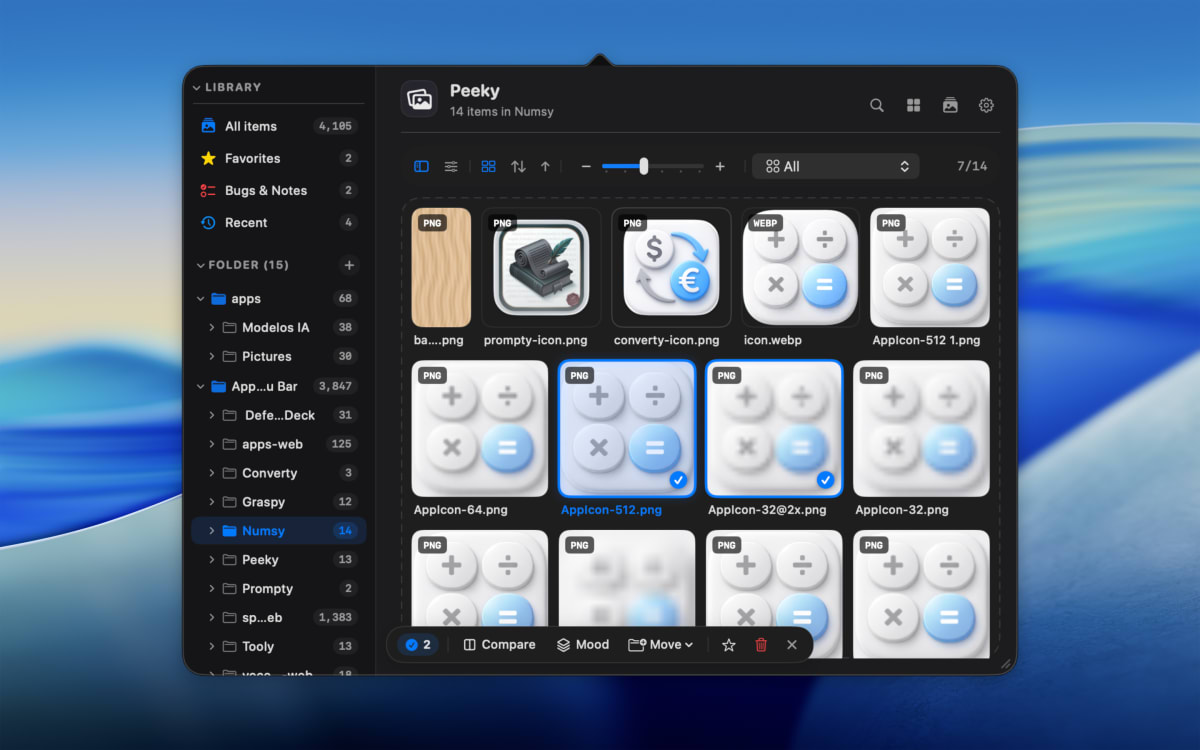
Task: Click the ascending arrow icon
Action: 545,167
